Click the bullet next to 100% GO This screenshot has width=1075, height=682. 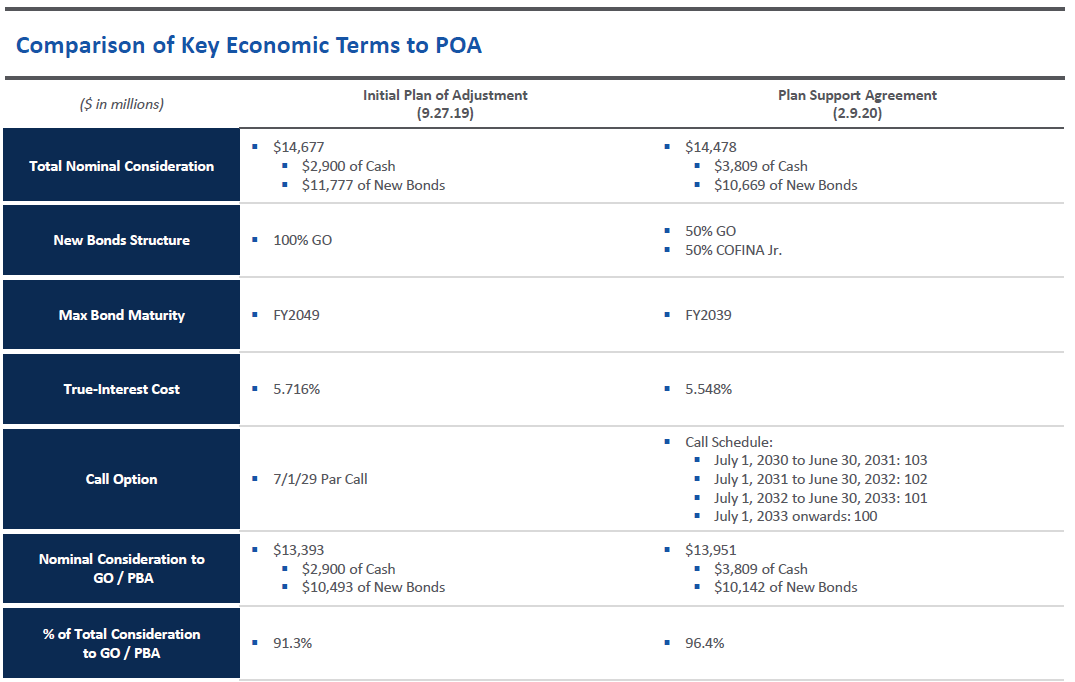[255, 240]
